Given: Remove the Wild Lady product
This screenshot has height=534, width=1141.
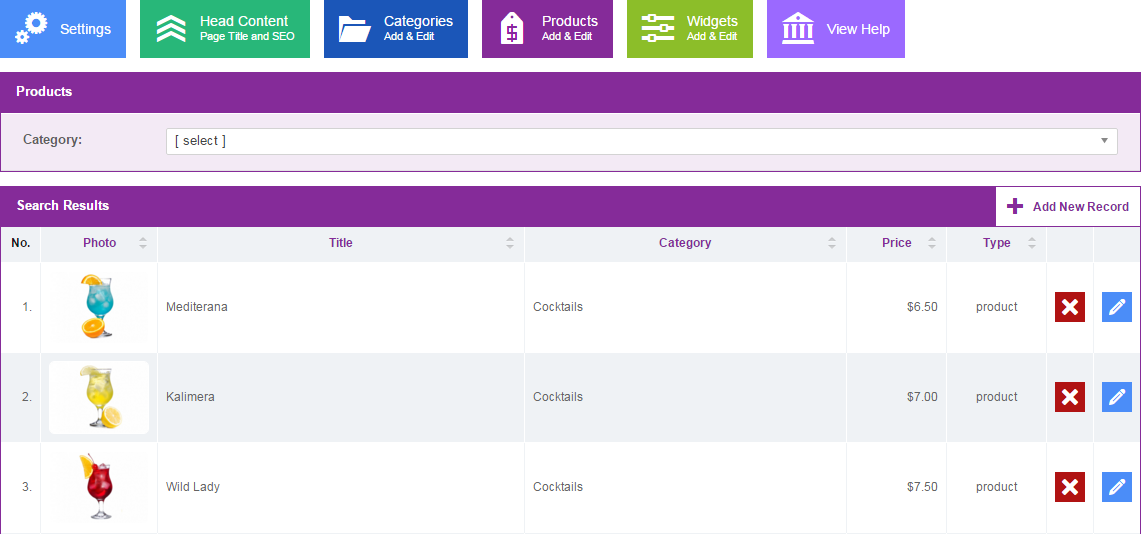Looking at the screenshot, I should 1069,487.
